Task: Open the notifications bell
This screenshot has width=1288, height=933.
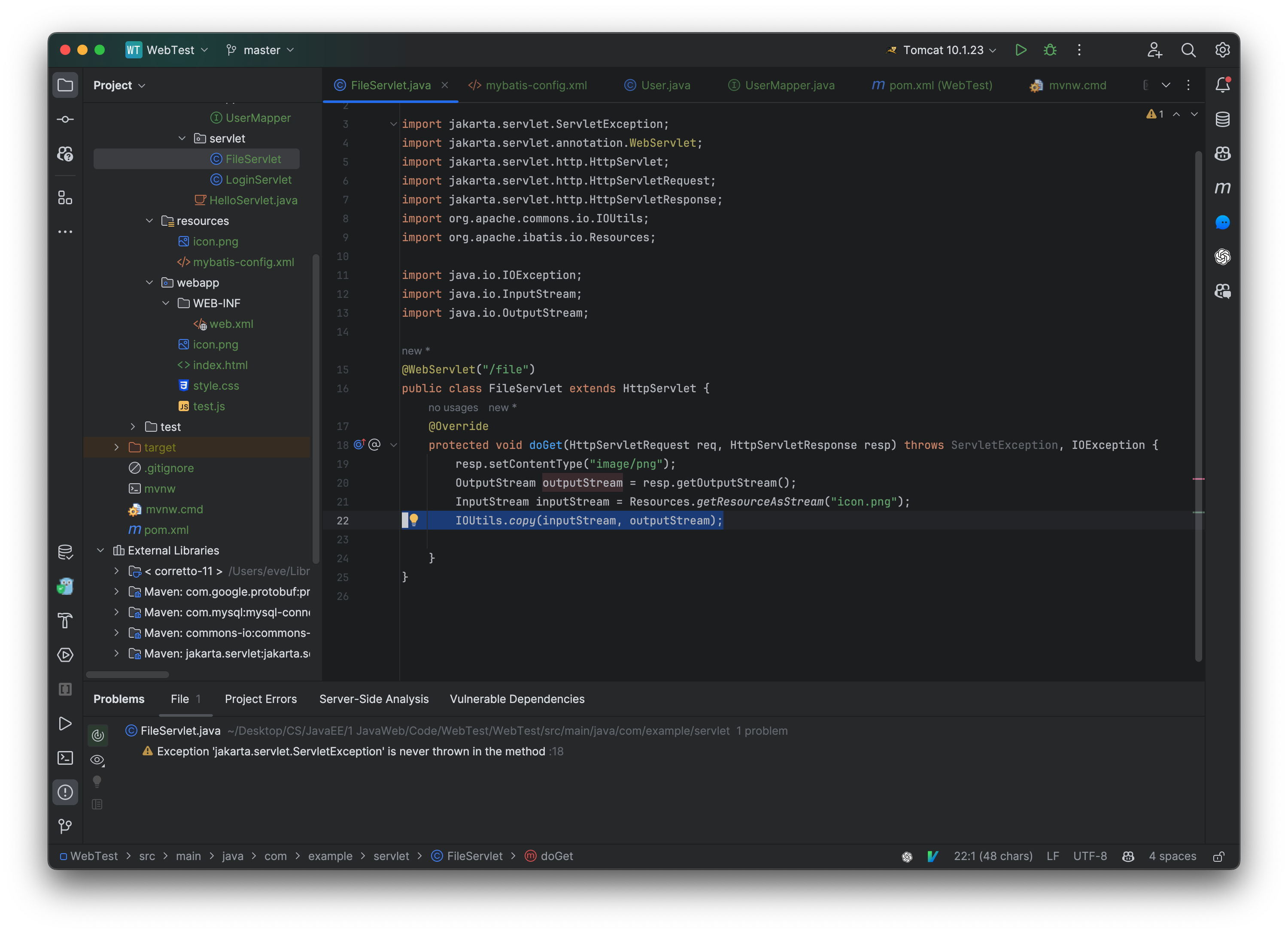Action: 1223,85
